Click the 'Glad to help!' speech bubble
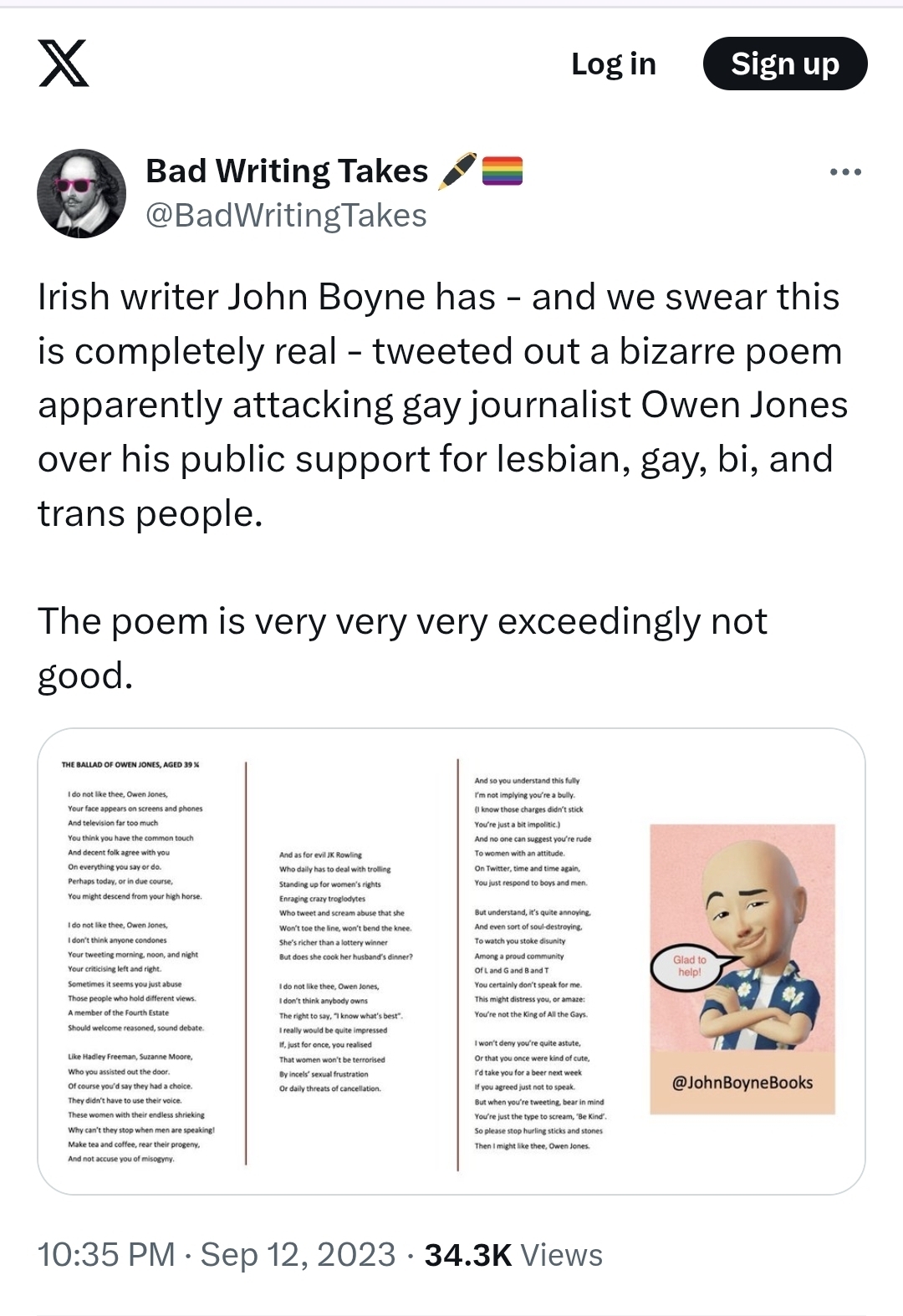Image resolution: width=903 pixels, height=1316 pixels. click(x=690, y=966)
